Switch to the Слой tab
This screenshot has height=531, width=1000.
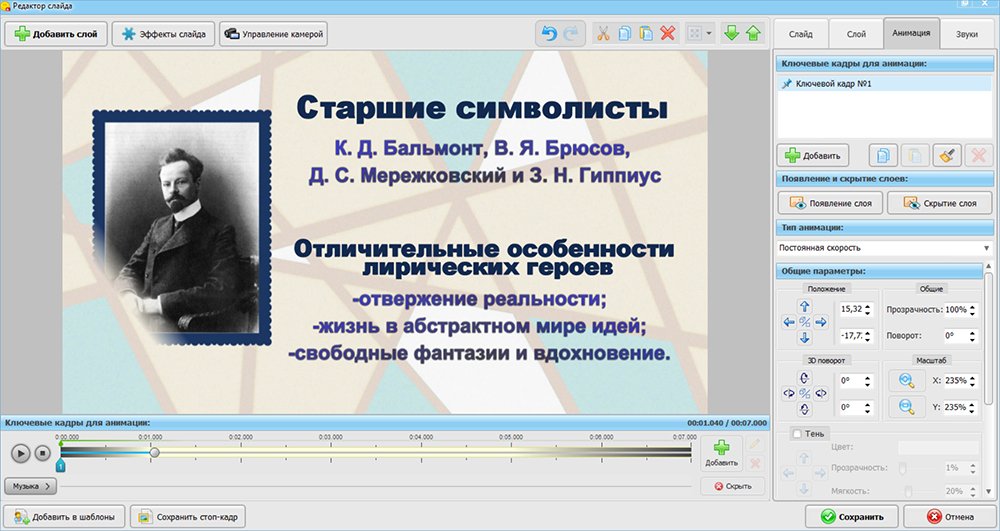tap(856, 33)
